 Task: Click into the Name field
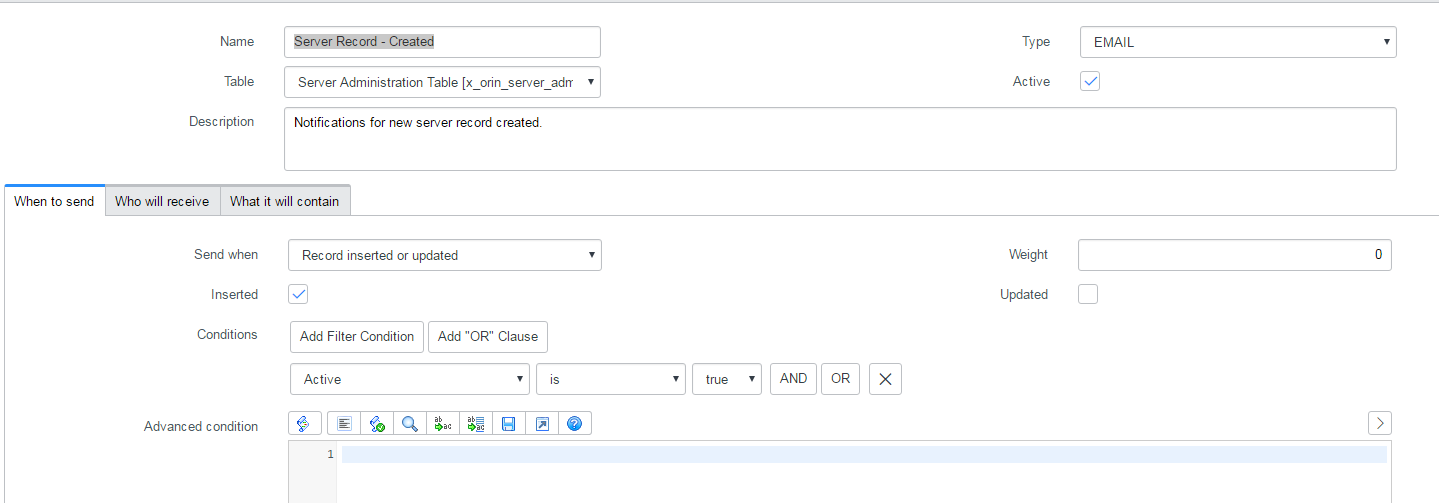(x=442, y=42)
